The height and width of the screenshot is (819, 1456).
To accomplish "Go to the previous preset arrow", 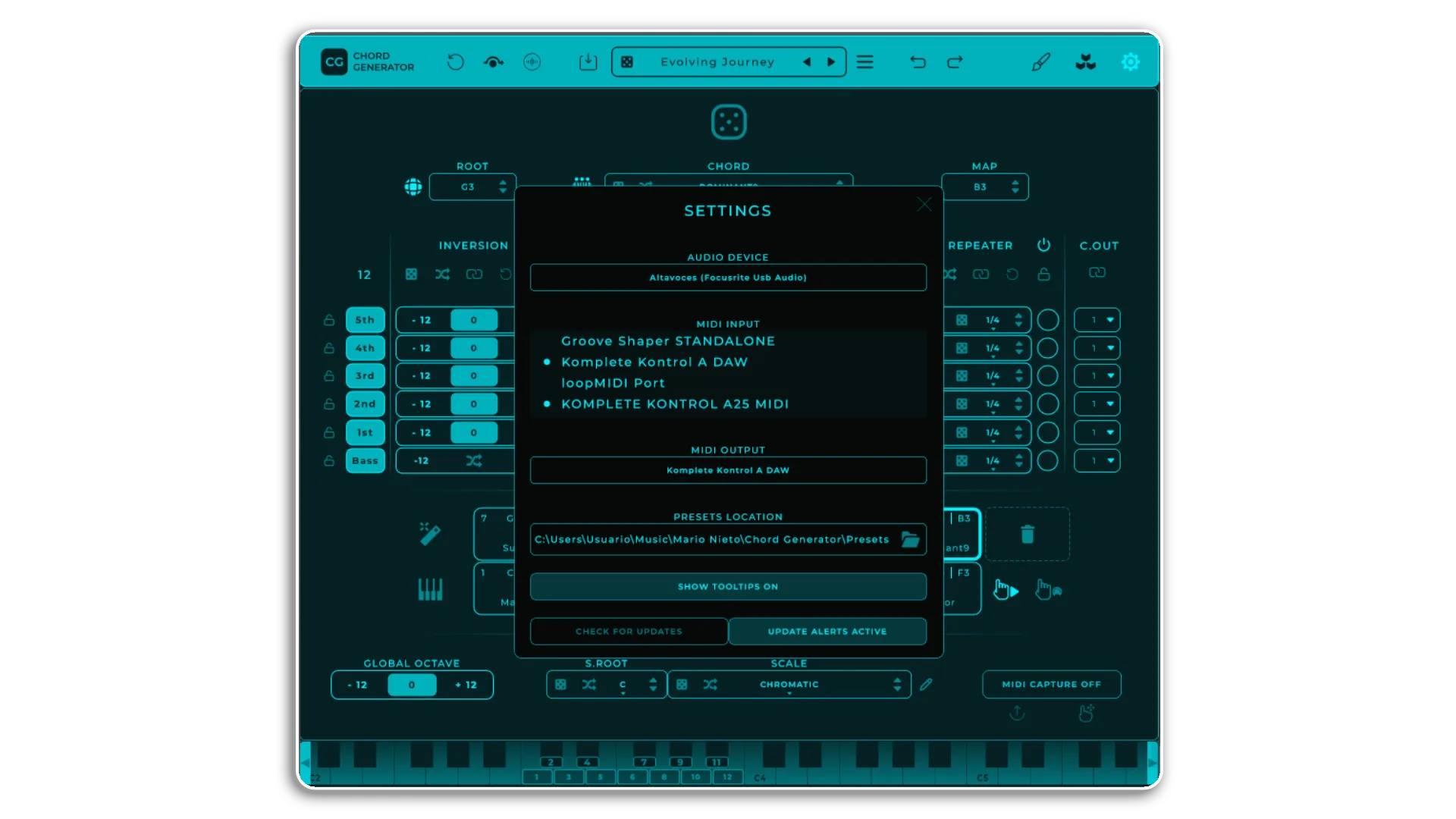I will [x=807, y=62].
